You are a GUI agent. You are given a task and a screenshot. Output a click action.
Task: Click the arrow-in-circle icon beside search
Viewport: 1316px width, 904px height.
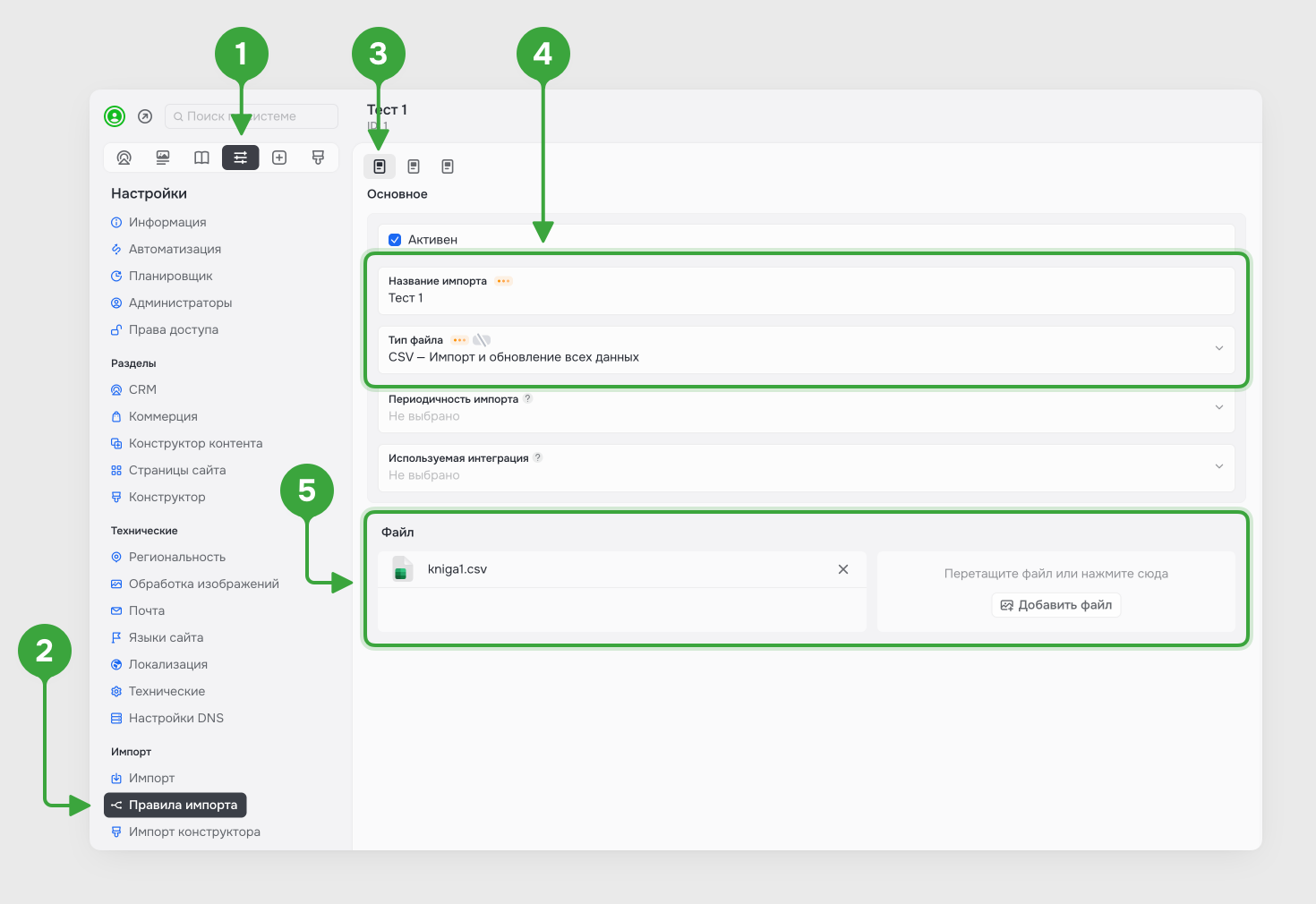(x=145, y=116)
